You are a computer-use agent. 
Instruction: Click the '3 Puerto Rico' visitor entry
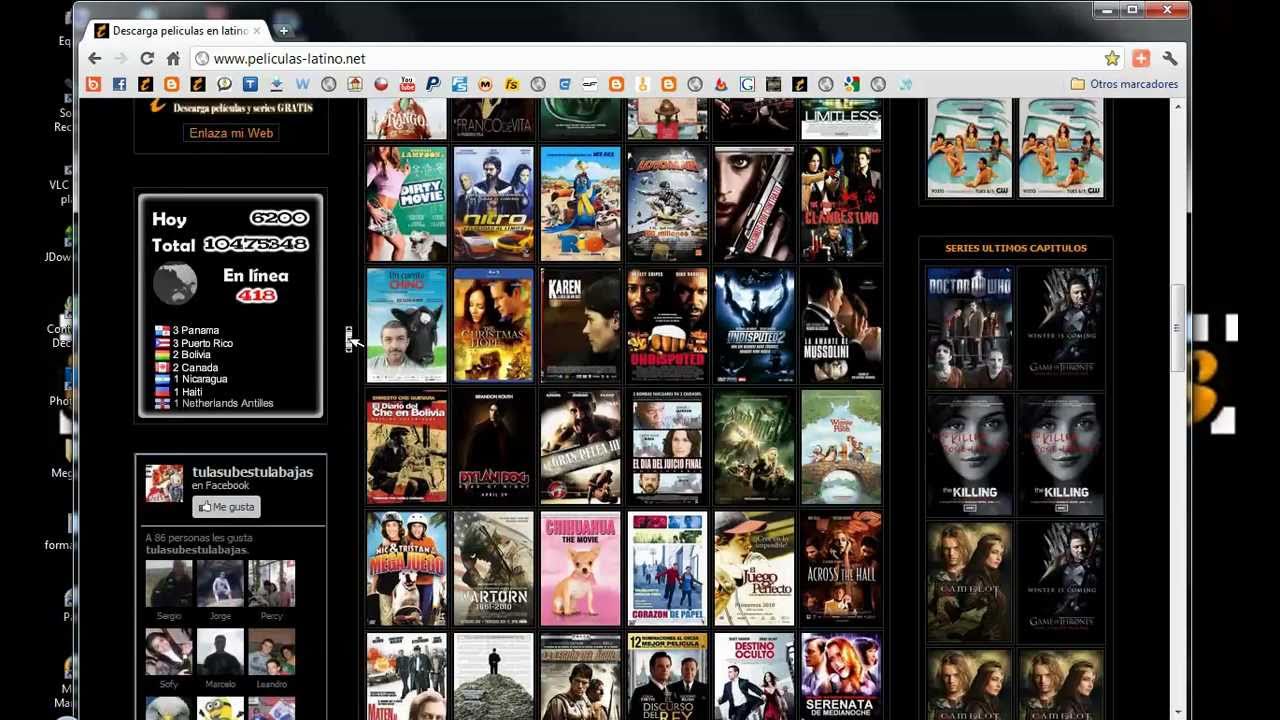[x=194, y=343]
